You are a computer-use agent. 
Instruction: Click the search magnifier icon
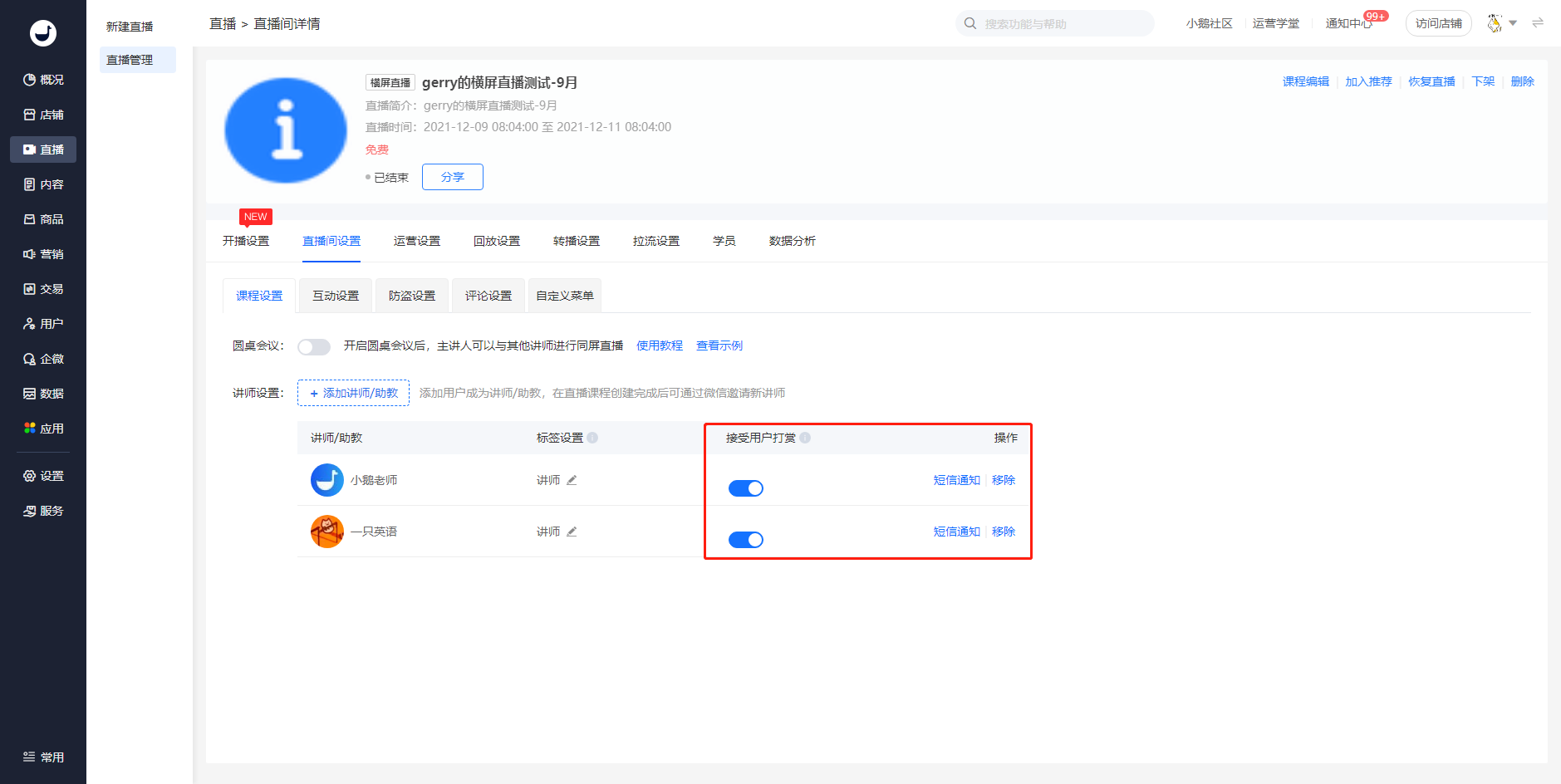[970, 23]
